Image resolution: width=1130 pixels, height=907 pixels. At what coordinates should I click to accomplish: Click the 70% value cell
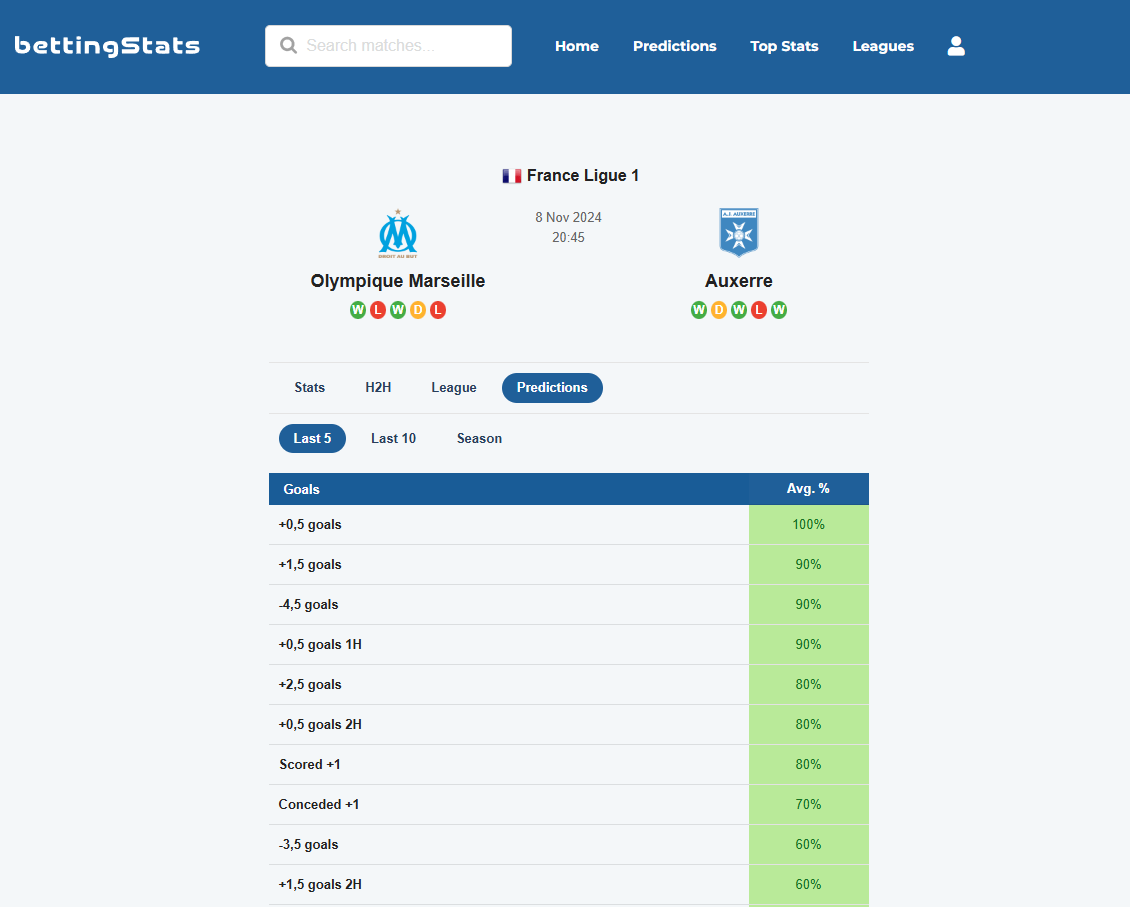tap(809, 805)
